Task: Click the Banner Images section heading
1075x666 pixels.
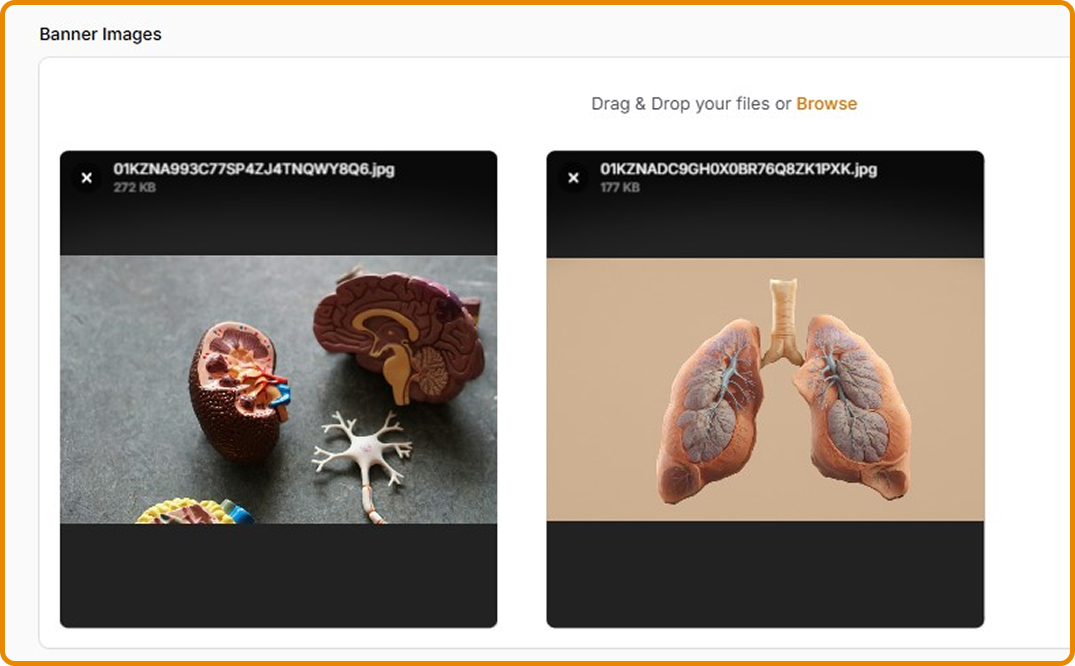Action: 100,34
